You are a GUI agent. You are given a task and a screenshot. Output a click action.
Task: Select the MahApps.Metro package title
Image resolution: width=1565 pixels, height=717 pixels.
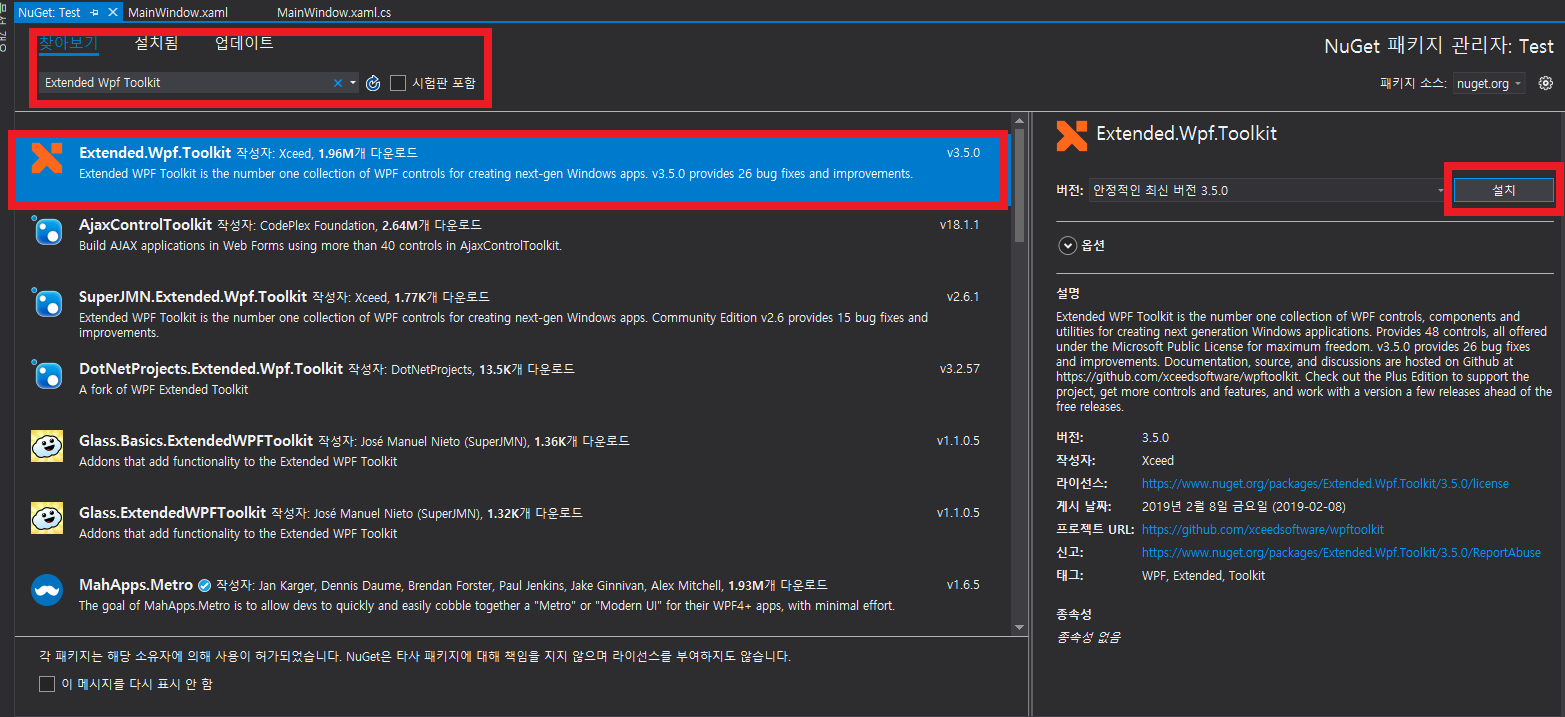coord(136,585)
